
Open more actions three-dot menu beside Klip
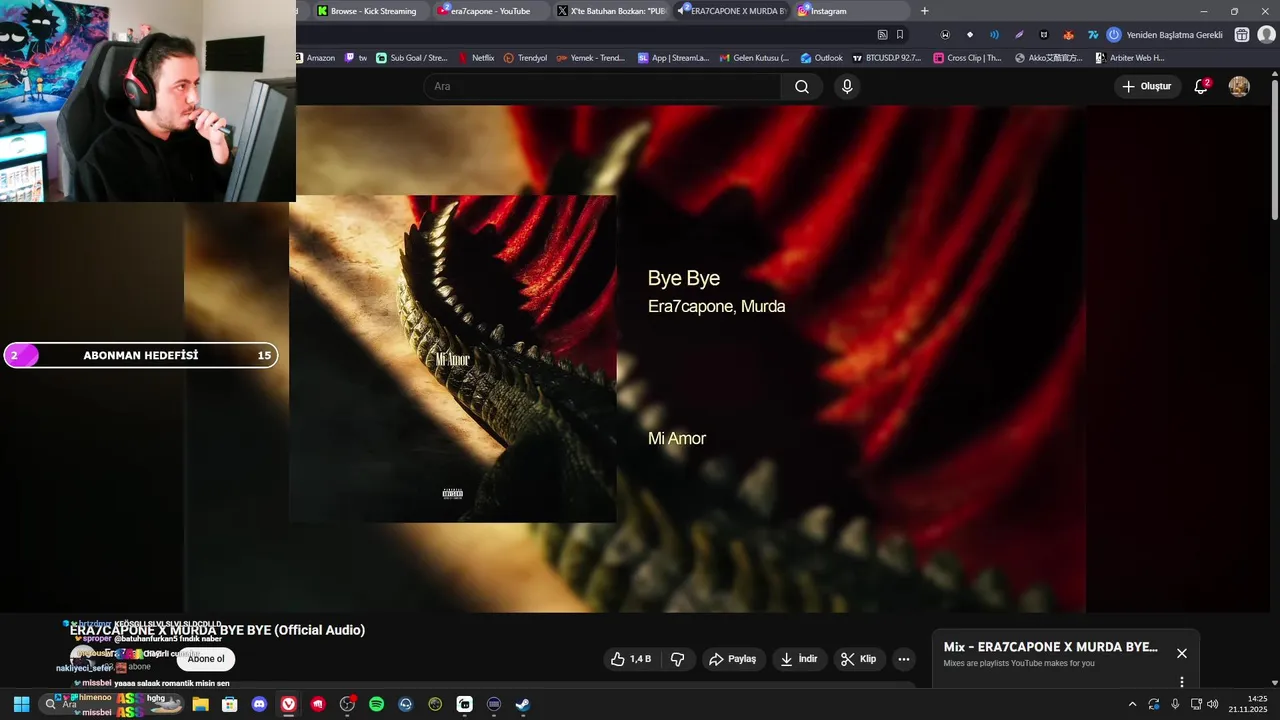tap(904, 659)
